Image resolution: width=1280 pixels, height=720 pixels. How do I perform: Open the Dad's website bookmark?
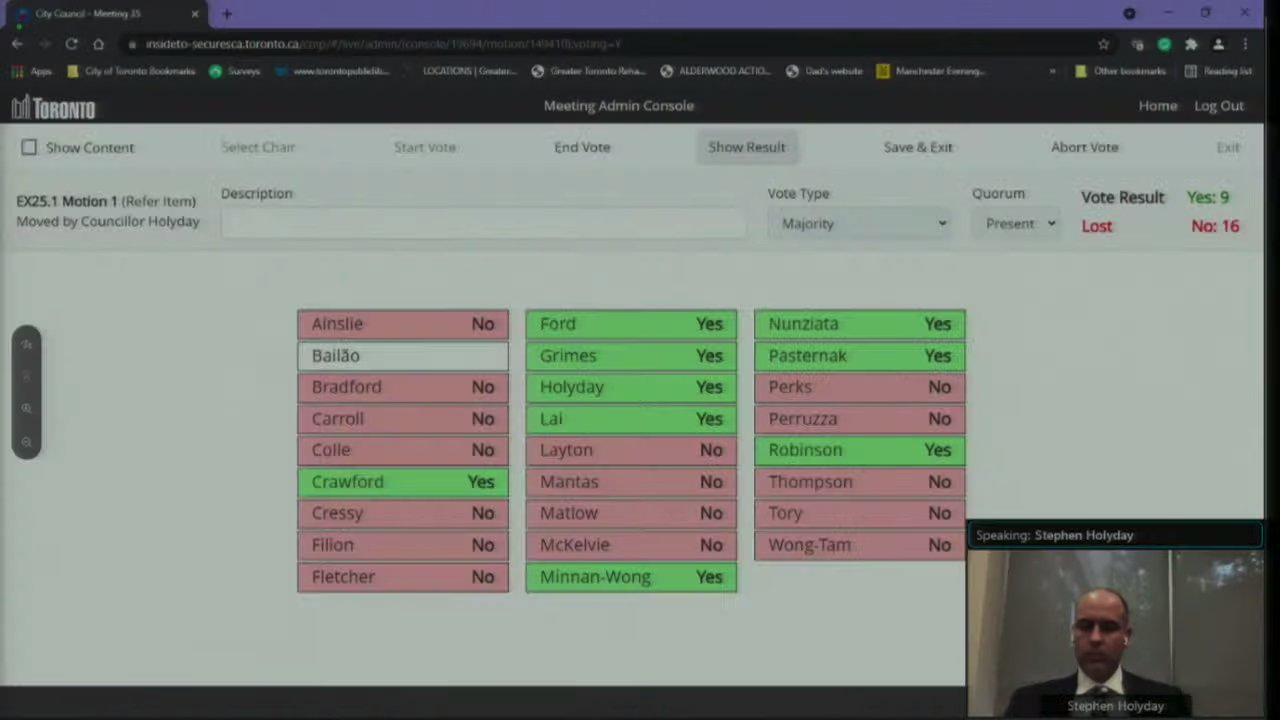(824, 71)
